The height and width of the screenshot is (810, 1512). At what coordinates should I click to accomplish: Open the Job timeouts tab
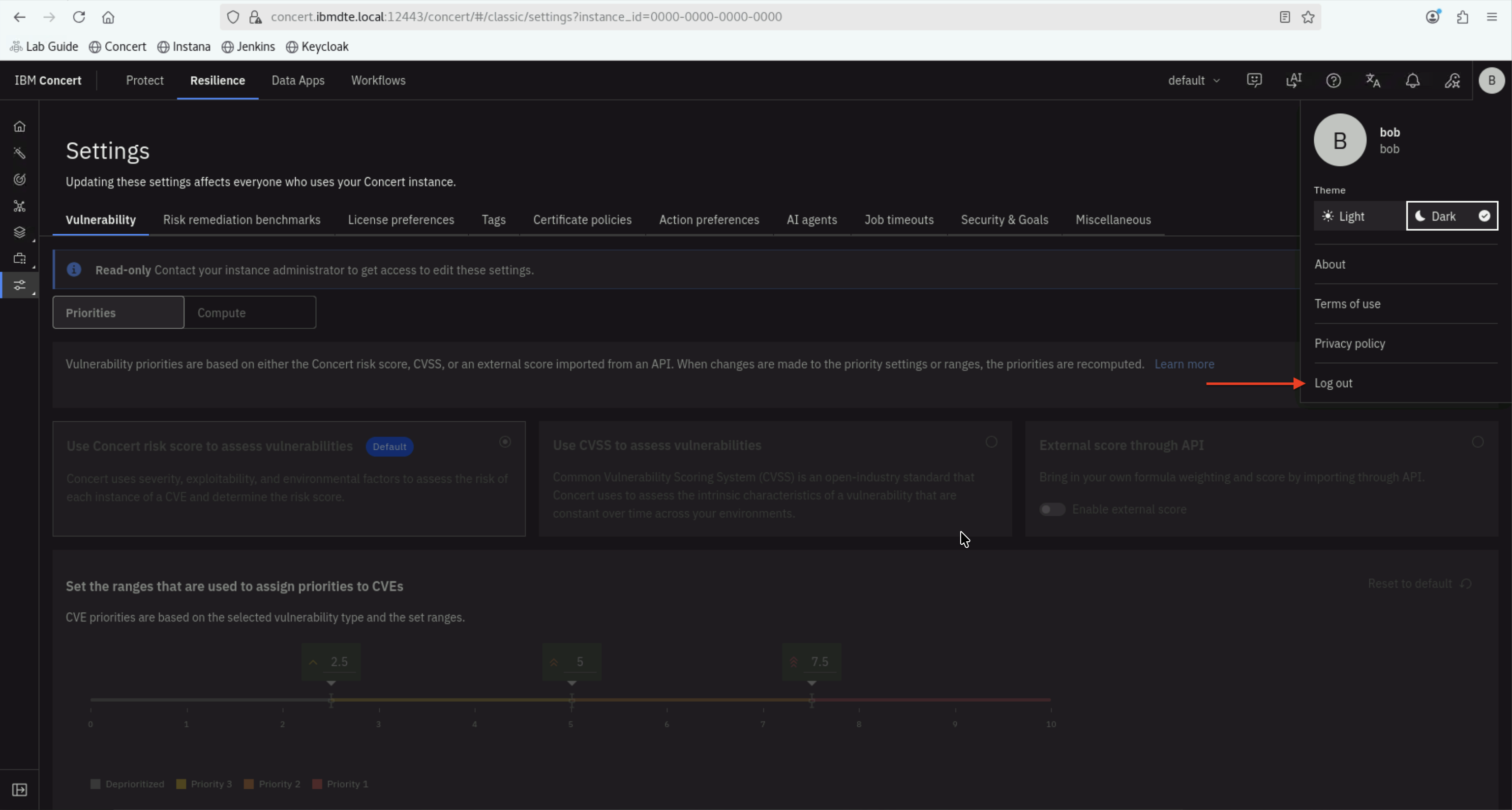pos(899,219)
